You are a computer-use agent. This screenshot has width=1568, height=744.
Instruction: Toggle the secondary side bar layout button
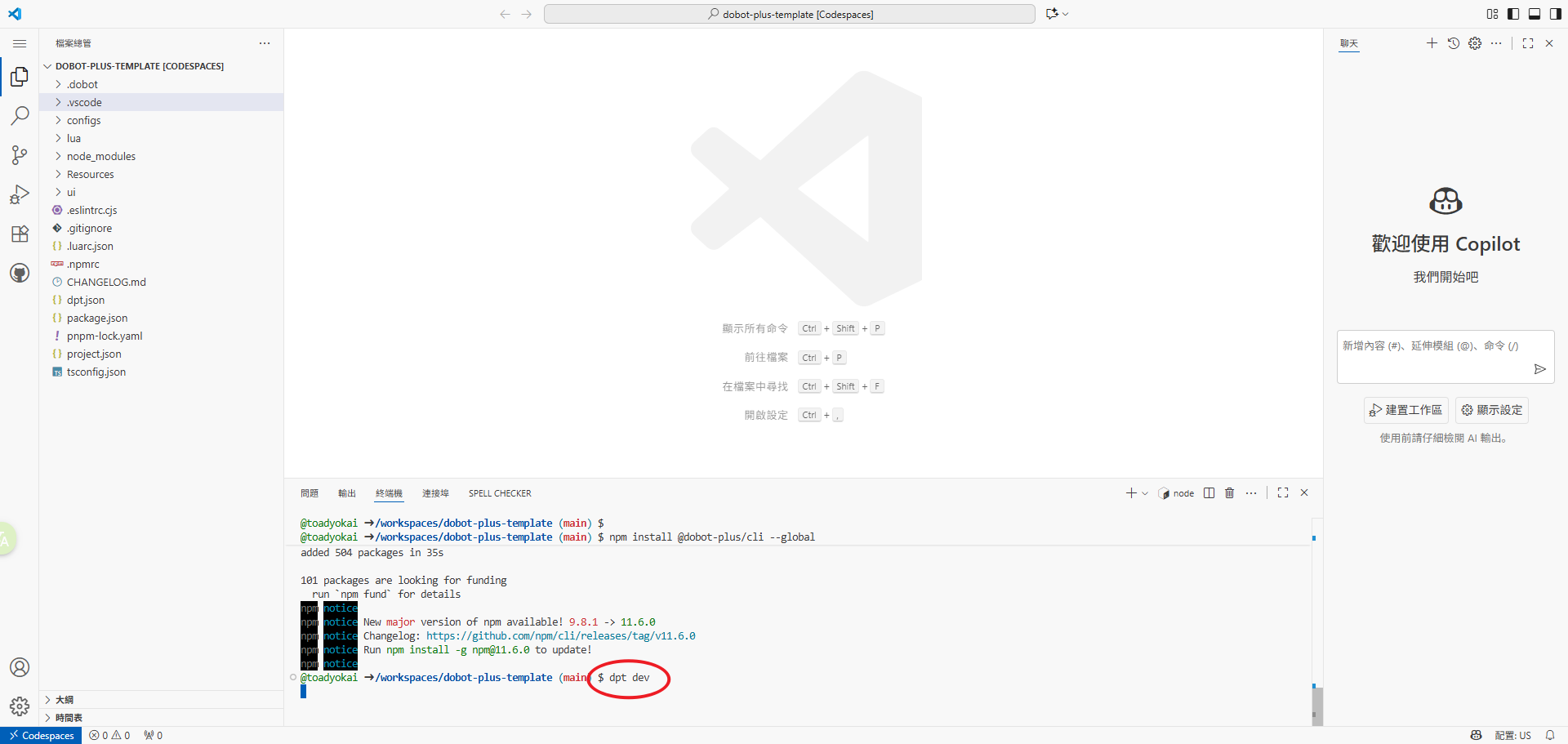pyautogui.click(x=1556, y=14)
